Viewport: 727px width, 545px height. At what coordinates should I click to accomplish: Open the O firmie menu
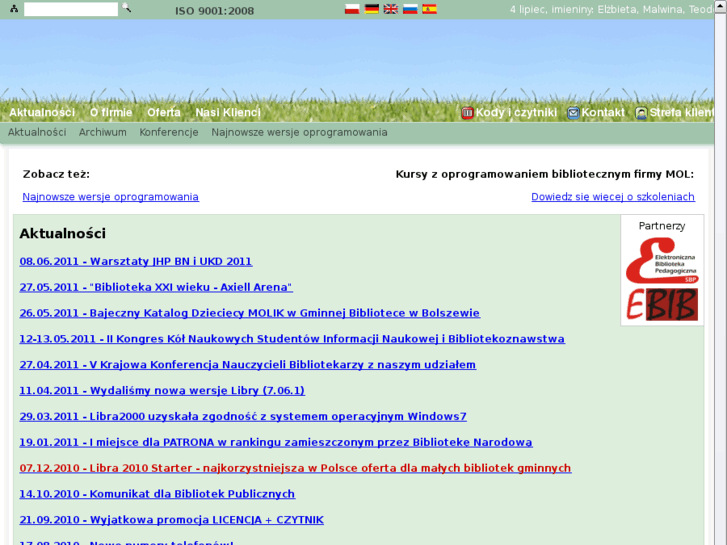111,113
